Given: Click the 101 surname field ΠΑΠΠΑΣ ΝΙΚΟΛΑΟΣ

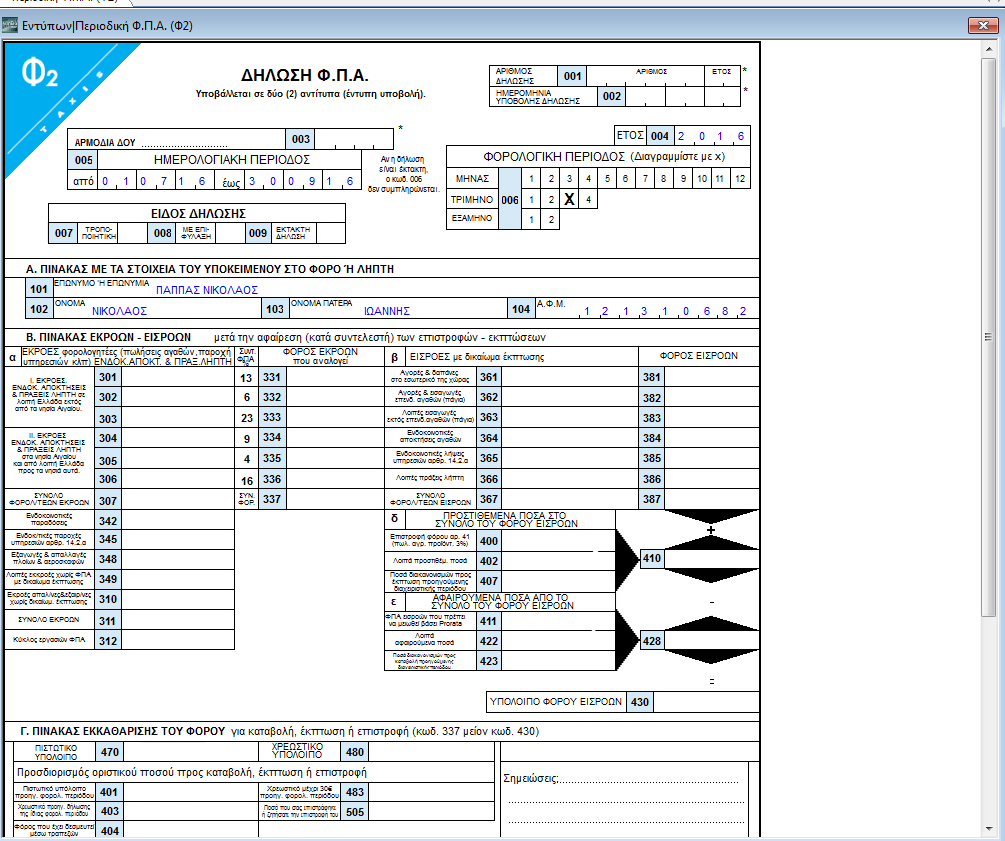Looking at the screenshot, I should point(406,288).
